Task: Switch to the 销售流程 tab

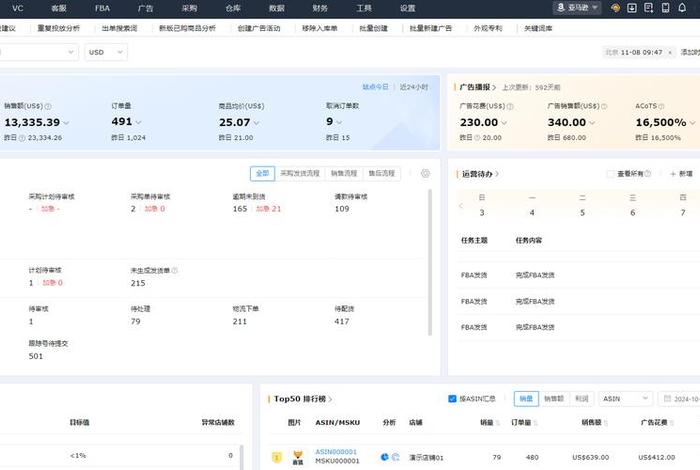Action: (x=344, y=174)
